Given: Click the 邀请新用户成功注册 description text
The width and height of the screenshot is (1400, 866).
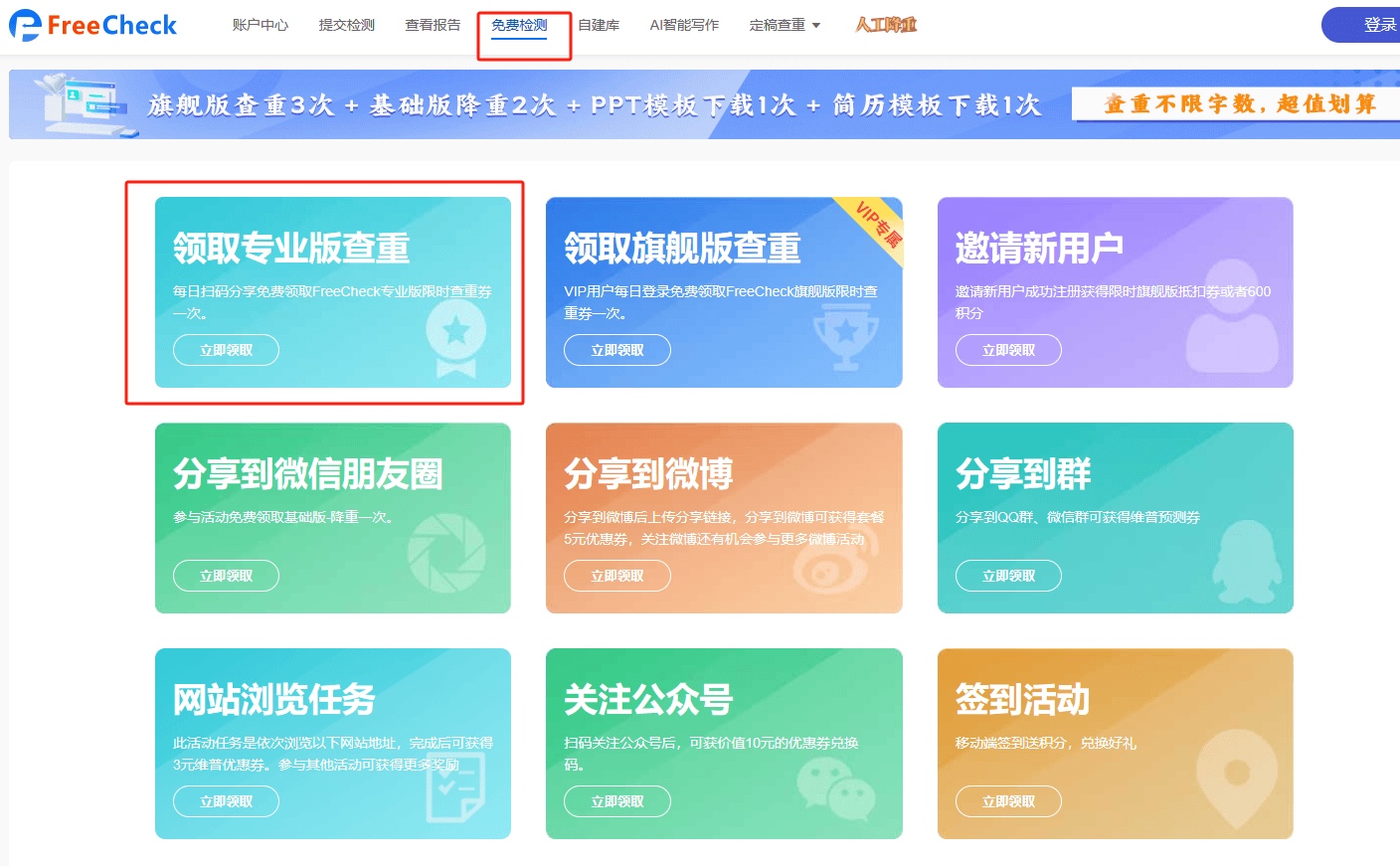Looking at the screenshot, I should [1114, 302].
